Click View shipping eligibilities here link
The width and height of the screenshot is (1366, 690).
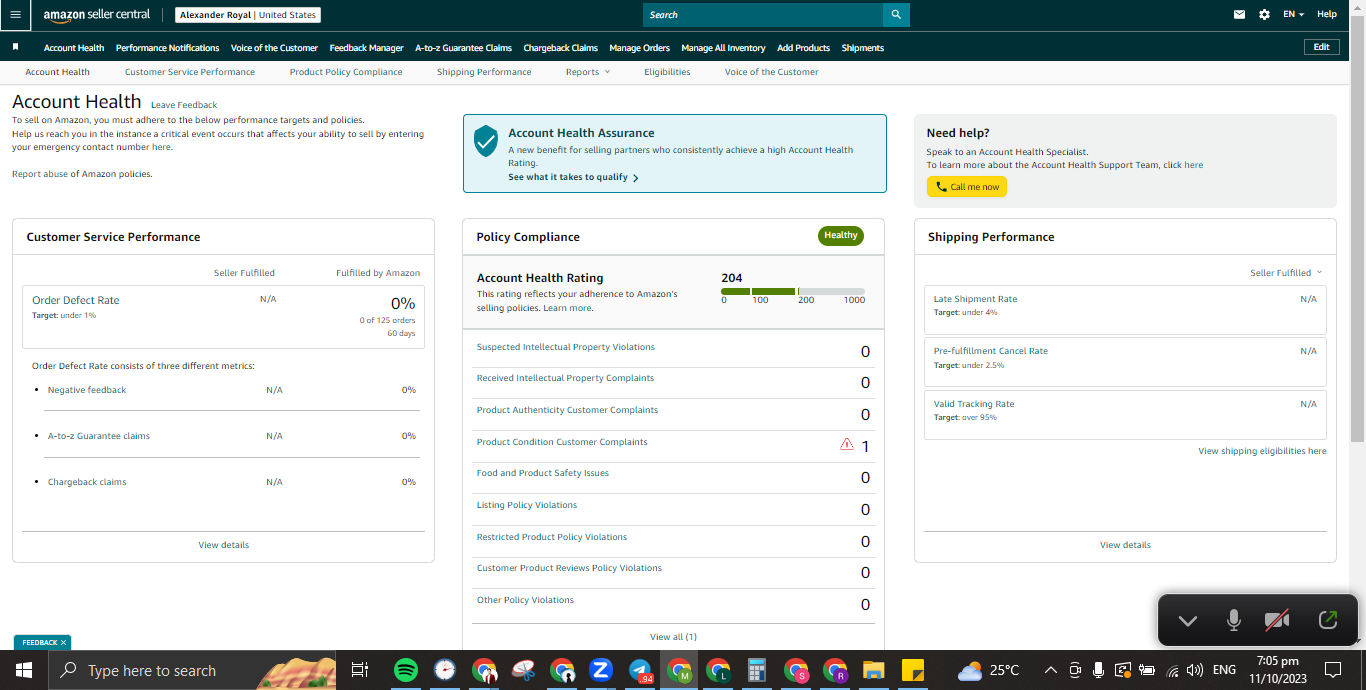(1262, 451)
